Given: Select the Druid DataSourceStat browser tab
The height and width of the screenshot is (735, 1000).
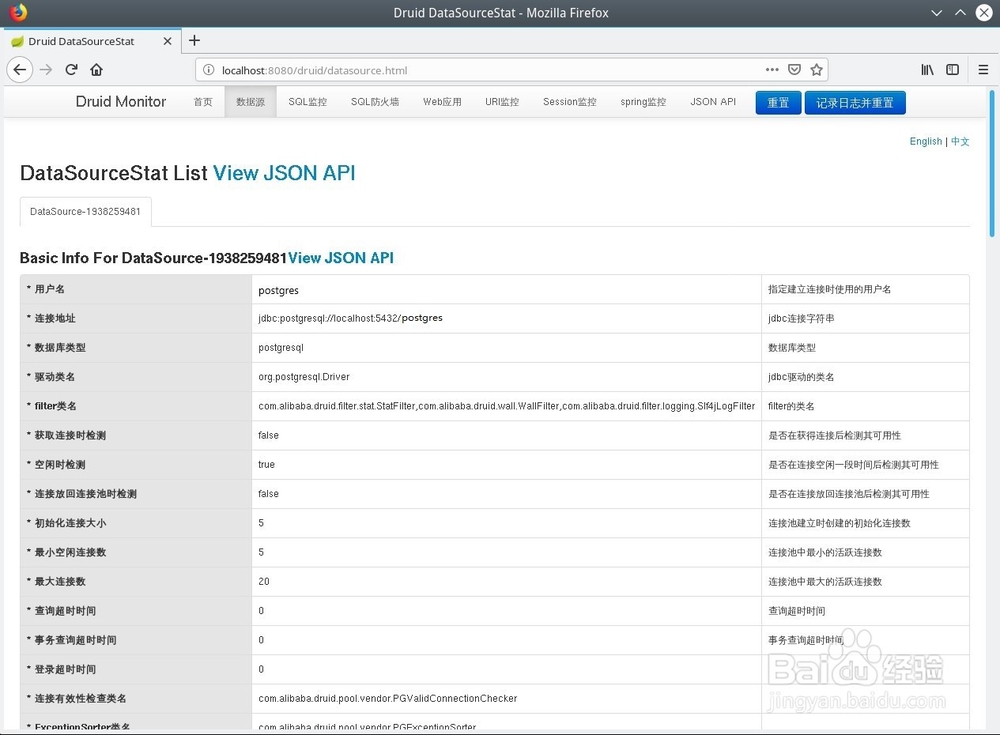Looking at the screenshot, I should [x=91, y=41].
